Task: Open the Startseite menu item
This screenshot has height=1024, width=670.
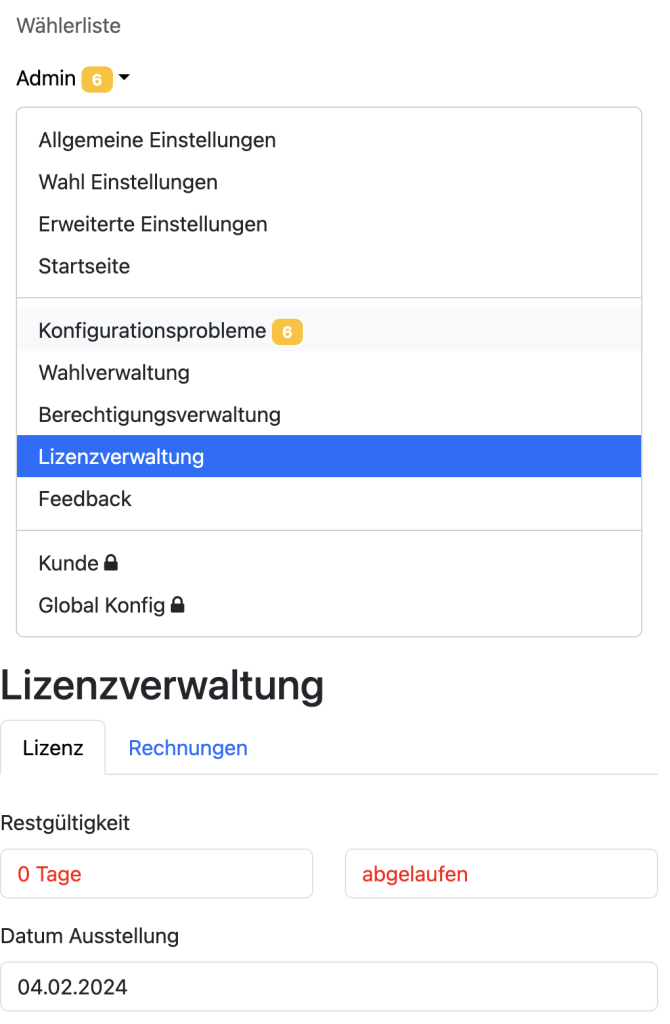Action: [84, 266]
